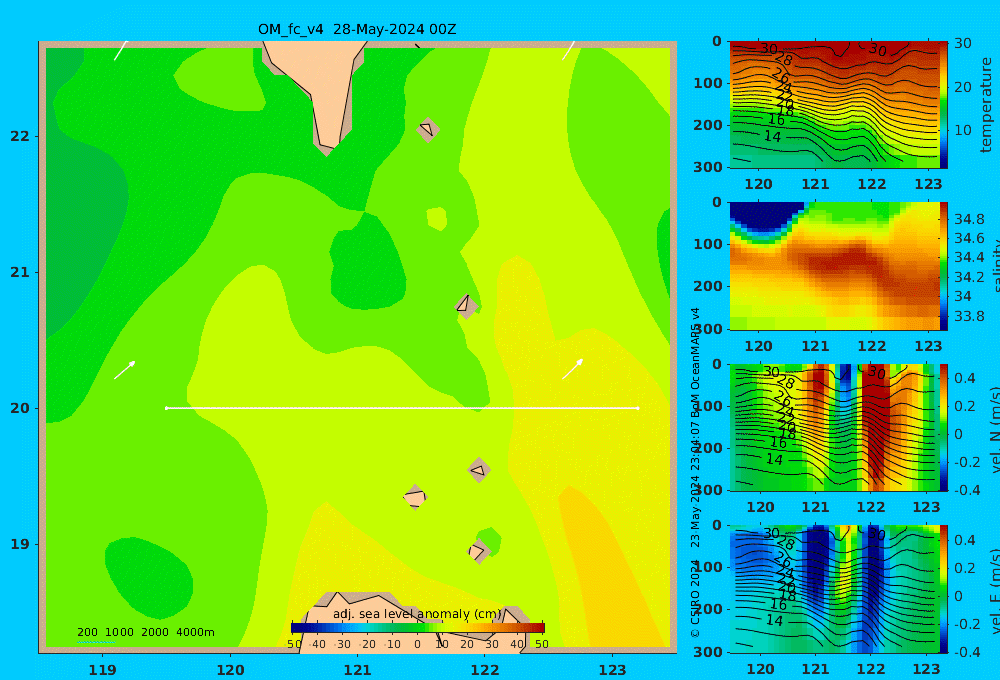Click the 34.8 tick on salinity colorbar
Screen dimensions: 1000x680
click(969, 219)
